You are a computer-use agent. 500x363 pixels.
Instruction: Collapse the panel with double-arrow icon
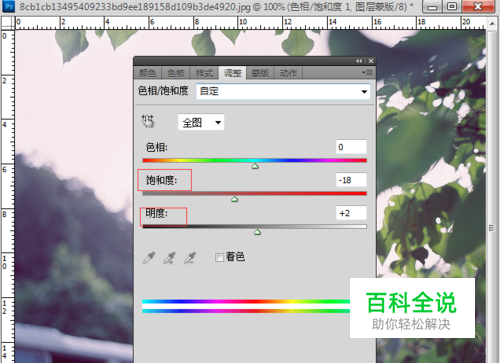(359, 61)
